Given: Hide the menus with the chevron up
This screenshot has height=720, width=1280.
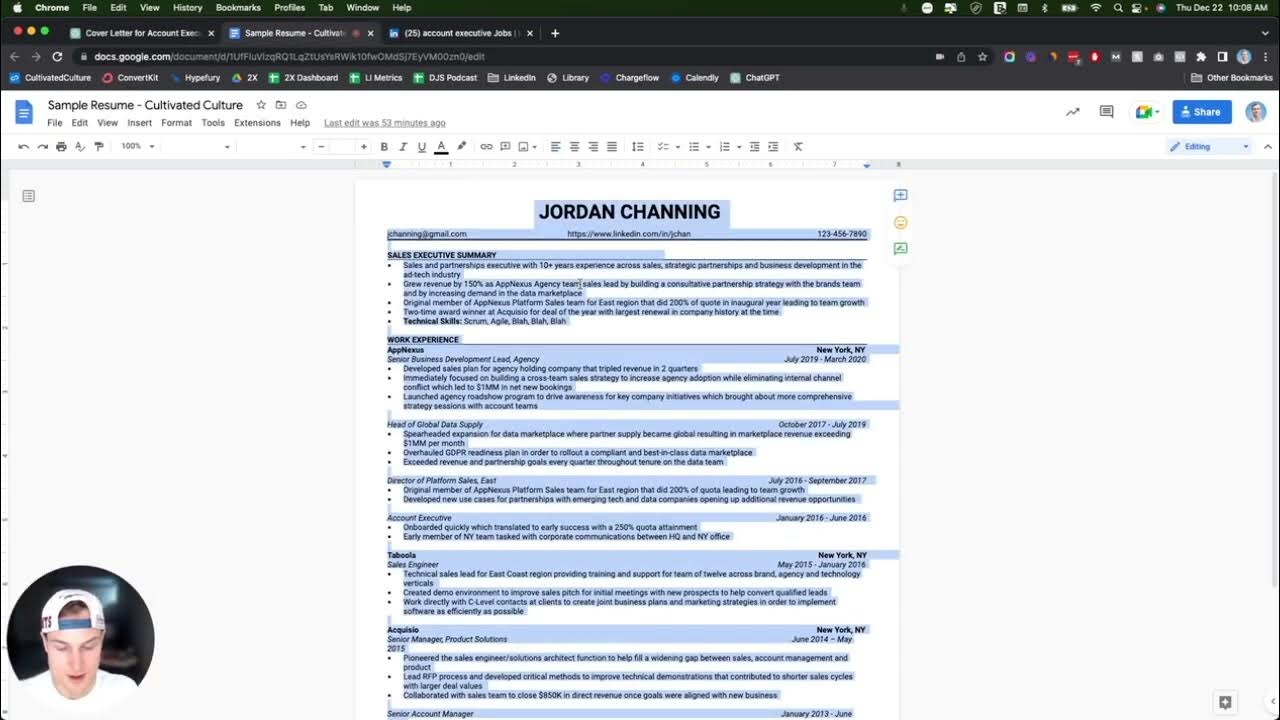Looking at the screenshot, I should (1268, 147).
